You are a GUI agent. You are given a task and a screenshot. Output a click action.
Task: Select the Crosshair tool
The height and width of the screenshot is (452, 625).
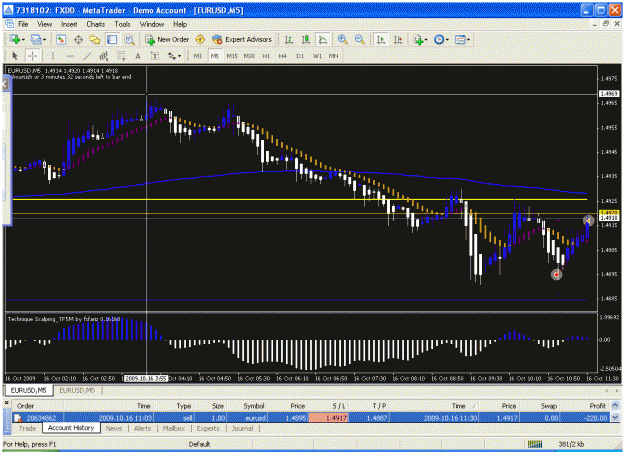coord(32,56)
